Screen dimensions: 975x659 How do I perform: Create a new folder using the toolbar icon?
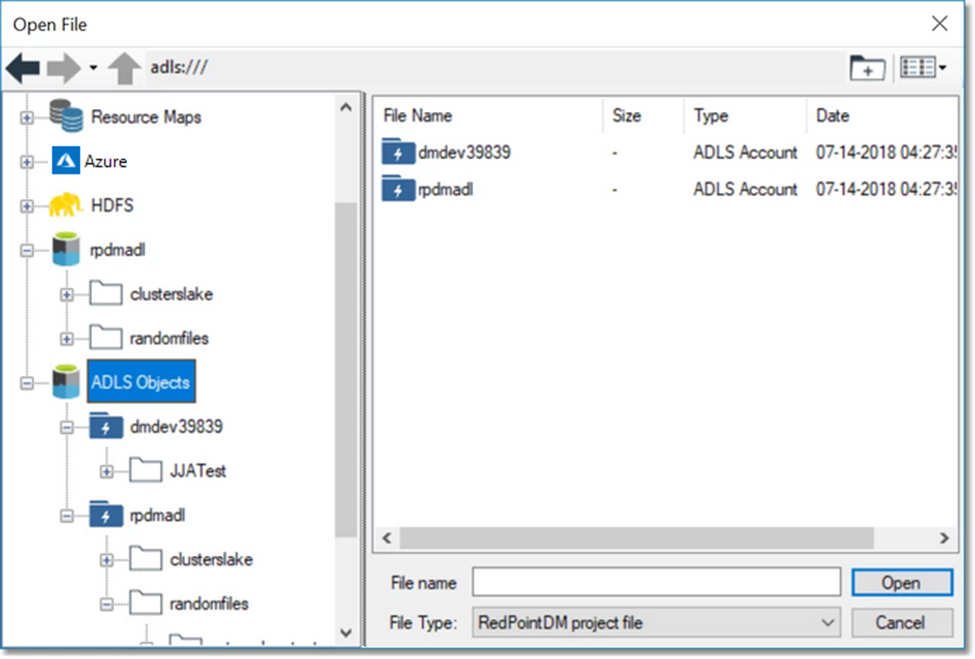click(x=866, y=67)
